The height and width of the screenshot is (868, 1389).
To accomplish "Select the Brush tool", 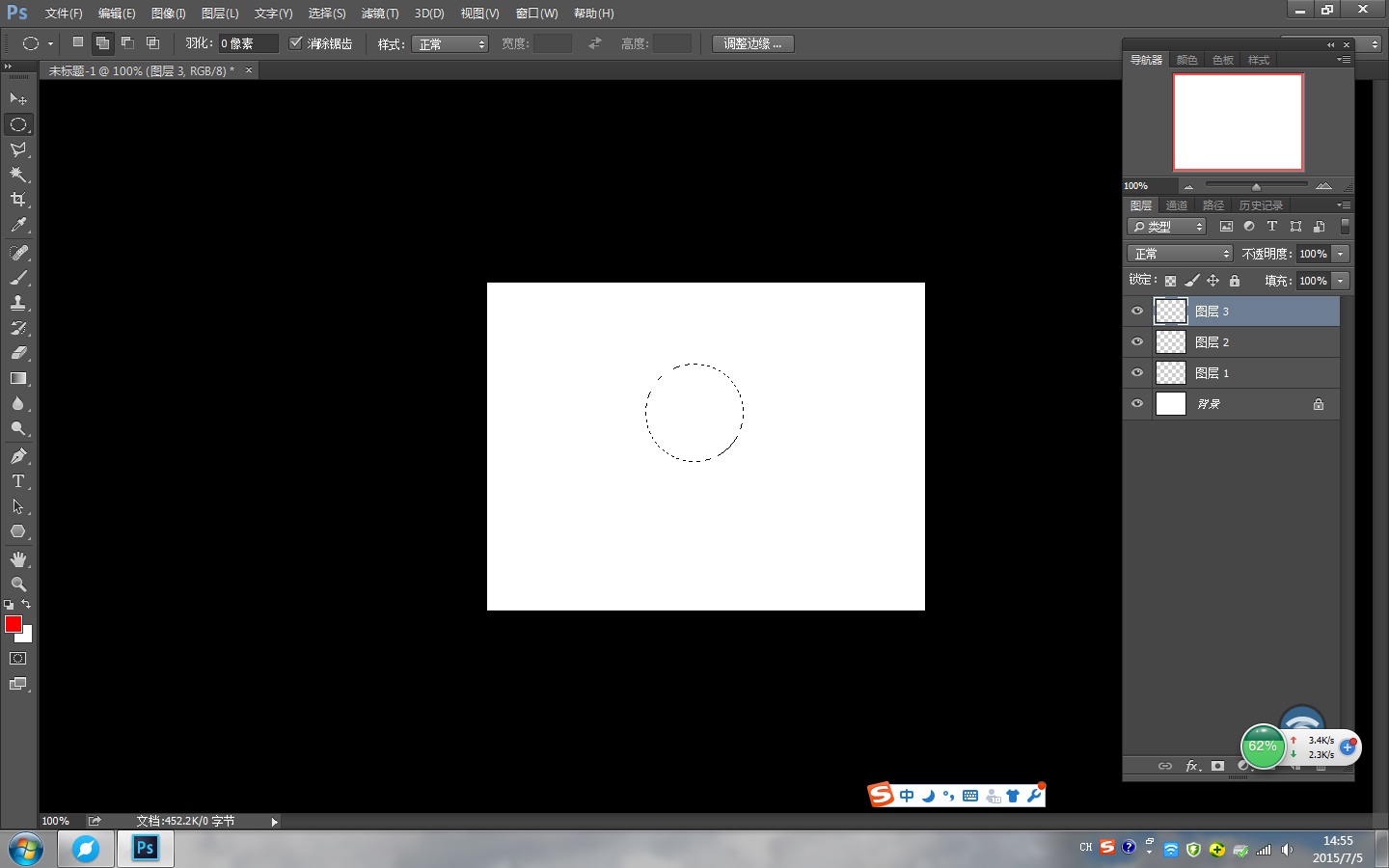I will 18,278.
